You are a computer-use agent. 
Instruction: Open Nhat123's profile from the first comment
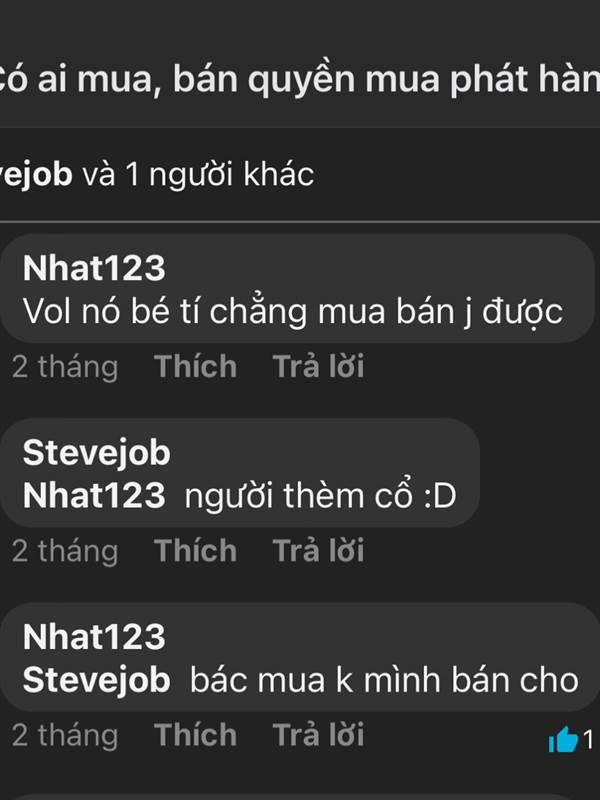click(94, 268)
